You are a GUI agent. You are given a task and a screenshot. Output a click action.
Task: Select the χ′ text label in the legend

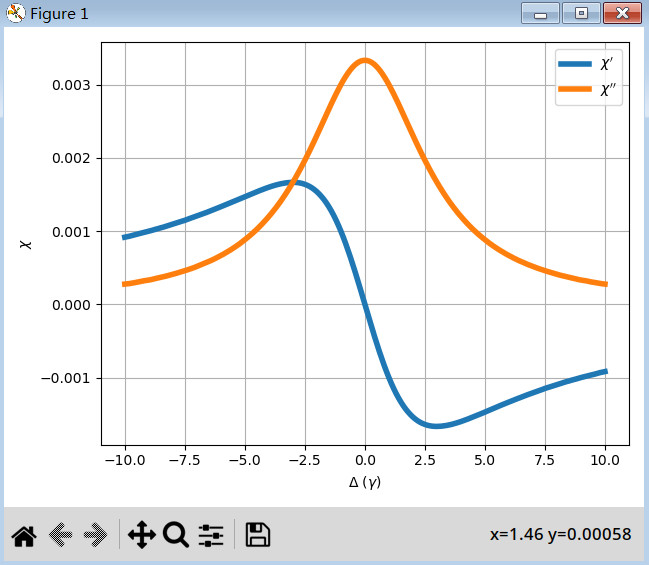click(607, 64)
